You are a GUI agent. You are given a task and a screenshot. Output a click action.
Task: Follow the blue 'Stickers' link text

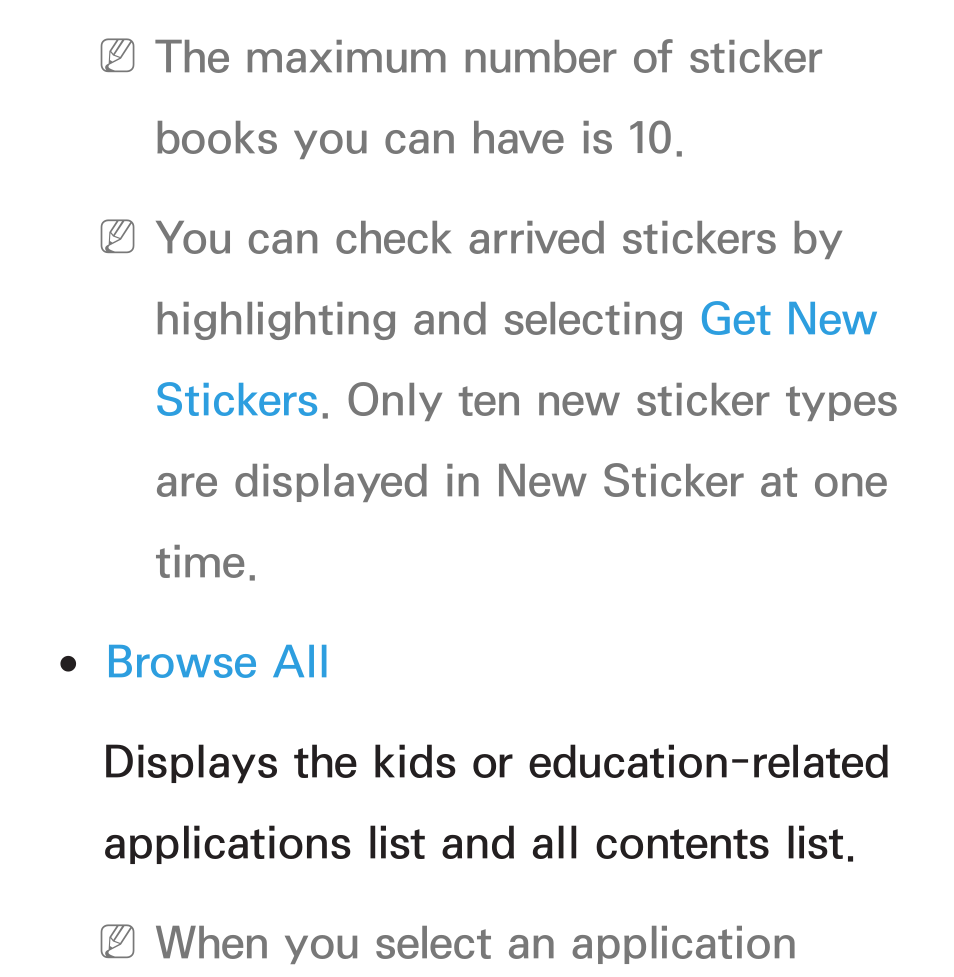coord(237,400)
